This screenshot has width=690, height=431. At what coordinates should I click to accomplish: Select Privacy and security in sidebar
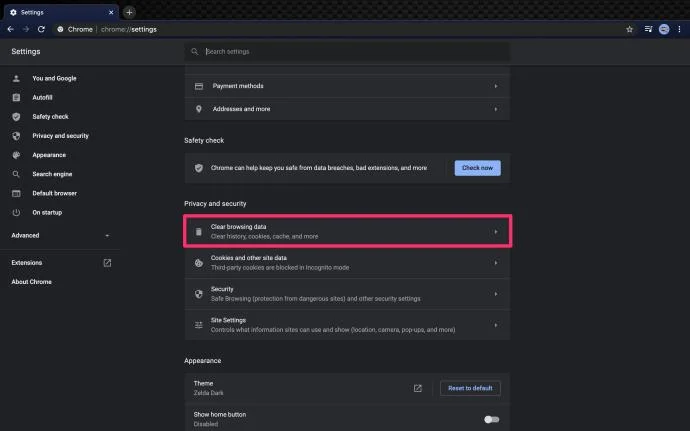60,136
